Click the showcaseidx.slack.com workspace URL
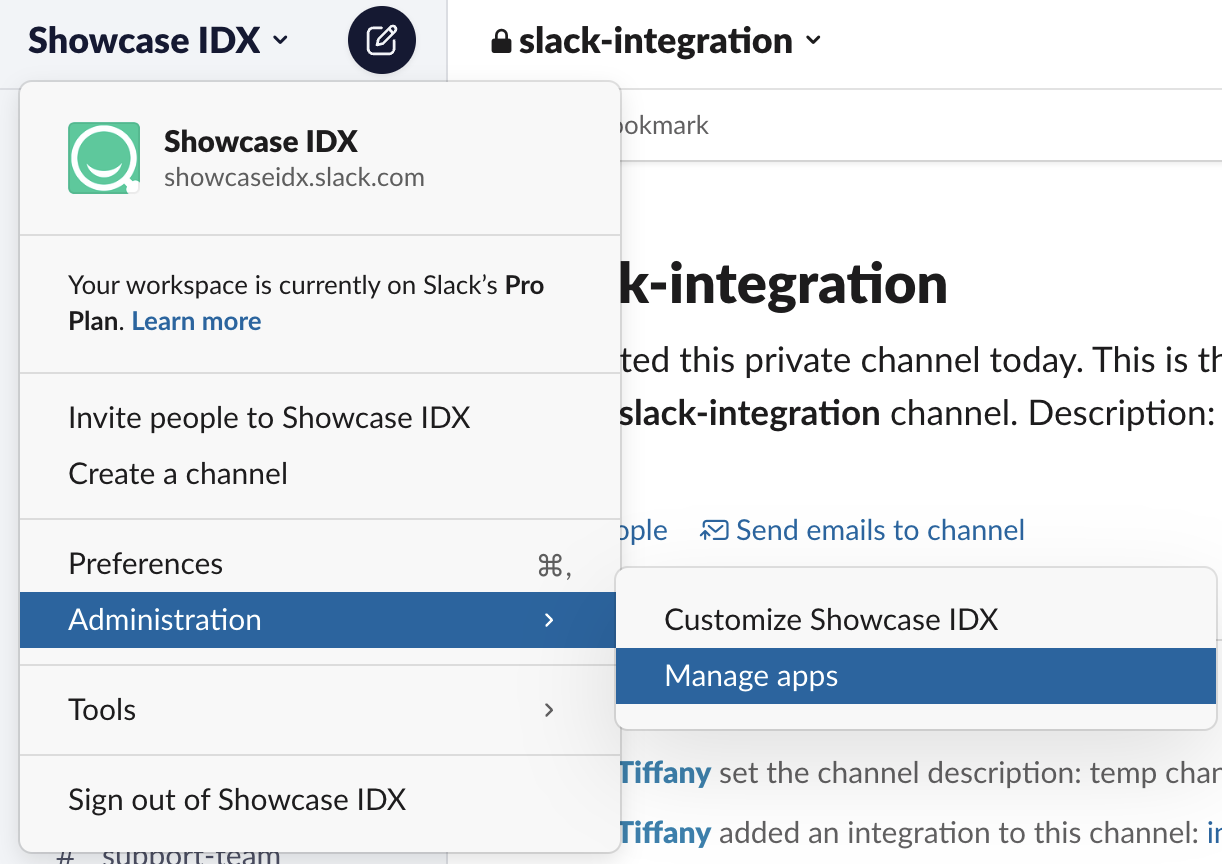This screenshot has width=1222, height=864. tap(294, 178)
